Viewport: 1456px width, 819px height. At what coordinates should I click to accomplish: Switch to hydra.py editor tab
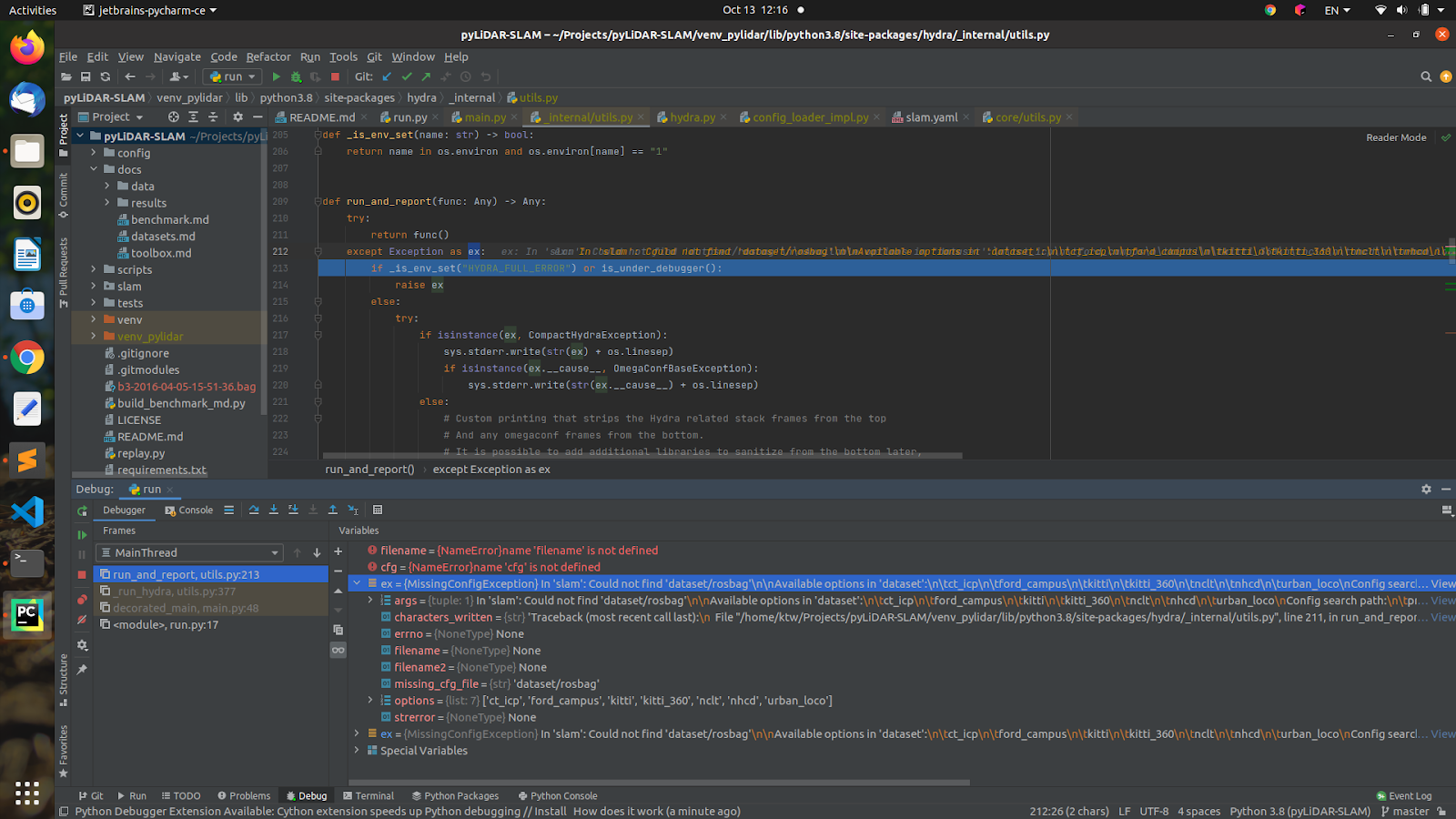[x=692, y=117]
